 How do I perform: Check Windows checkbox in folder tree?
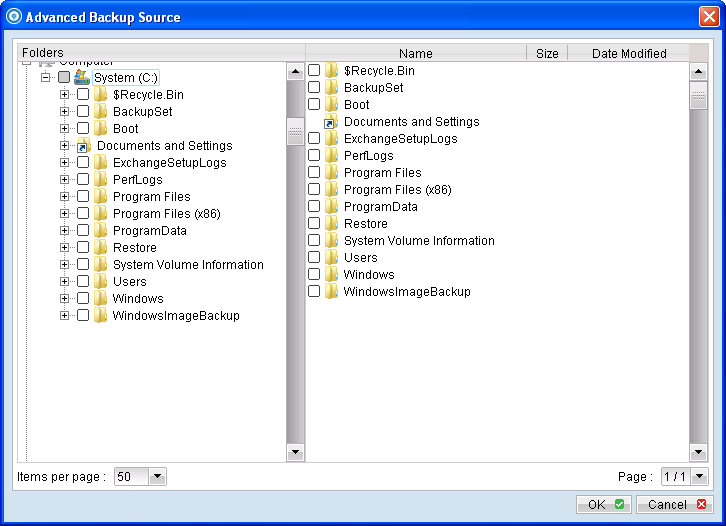point(83,298)
